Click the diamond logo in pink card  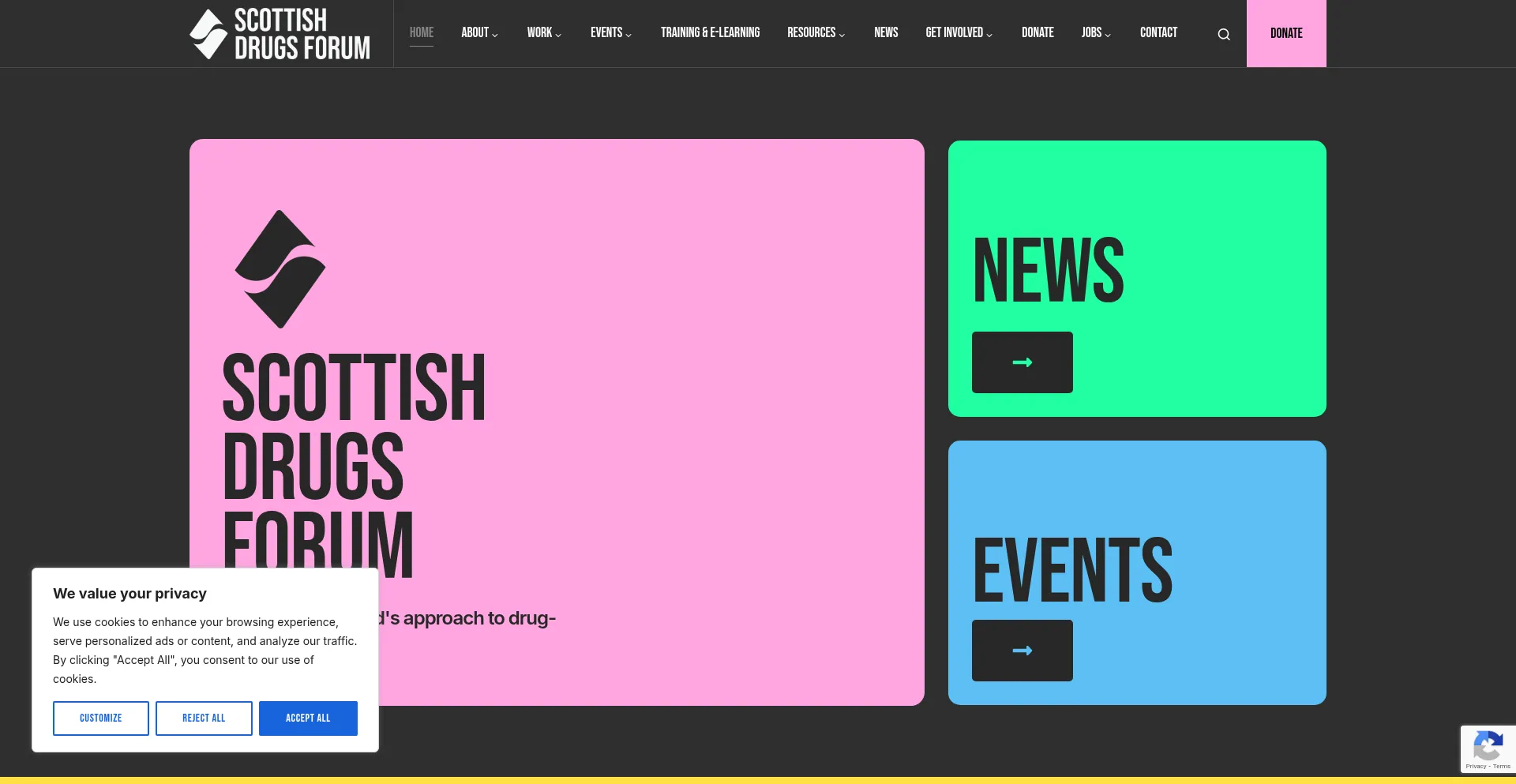[280, 269]
